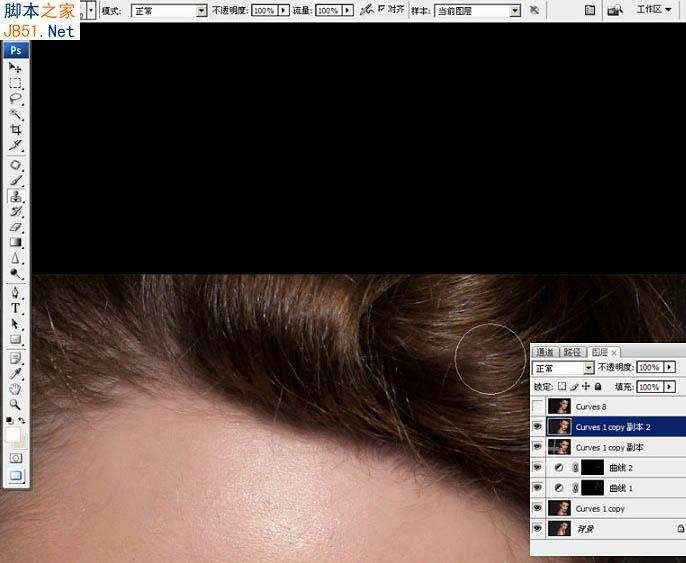Select the Slice tool

click(15, 145)
